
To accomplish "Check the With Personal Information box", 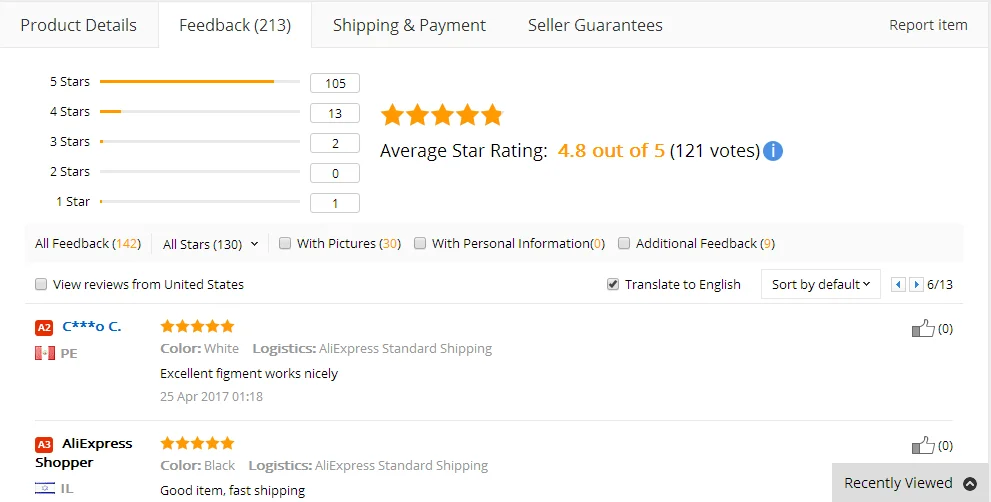I will pos(420,243).
